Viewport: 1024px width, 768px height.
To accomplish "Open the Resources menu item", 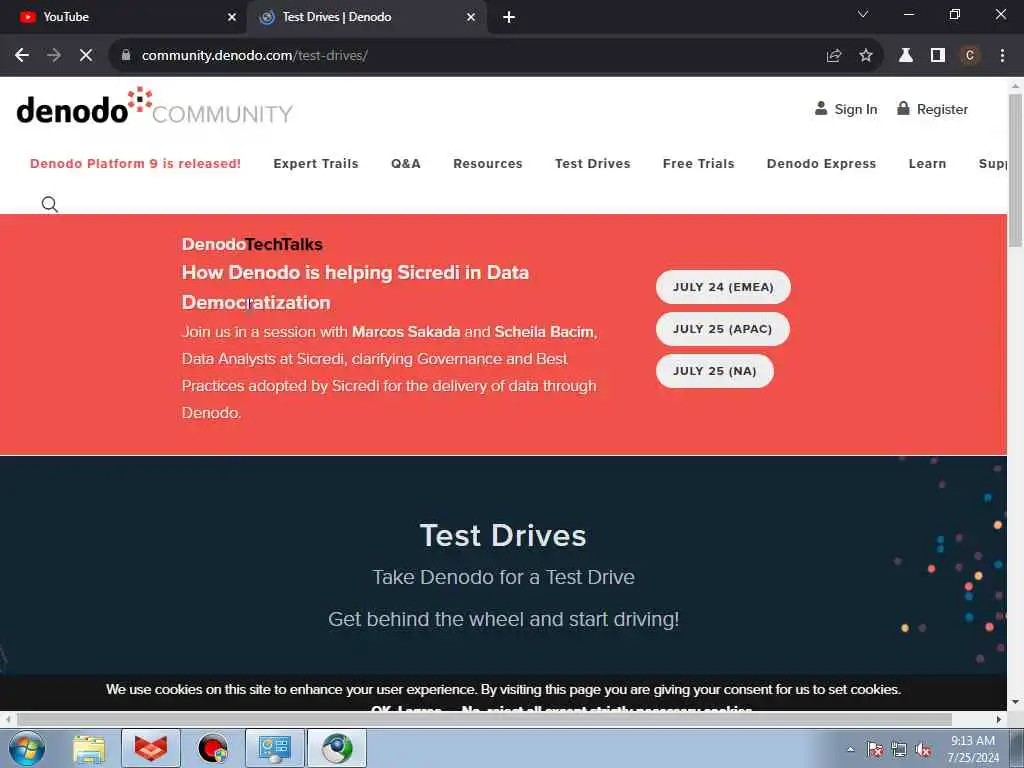I will coord(488,163).
